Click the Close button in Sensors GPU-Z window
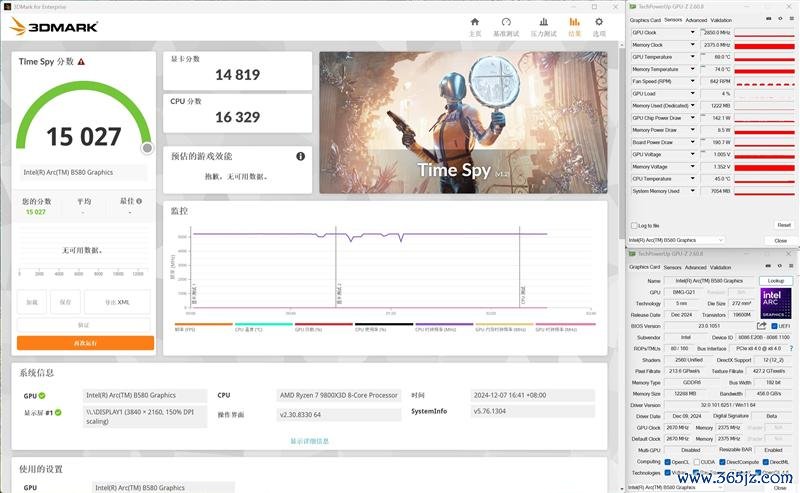800x493 pixels. [781, 240]
